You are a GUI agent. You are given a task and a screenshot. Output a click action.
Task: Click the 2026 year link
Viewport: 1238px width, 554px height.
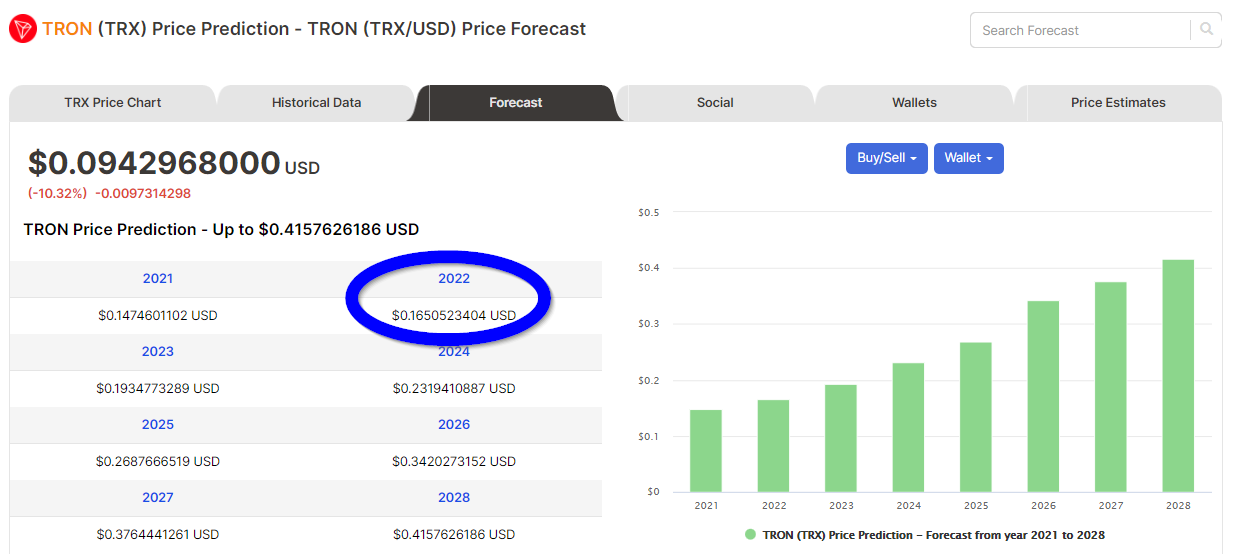point(454,424)
